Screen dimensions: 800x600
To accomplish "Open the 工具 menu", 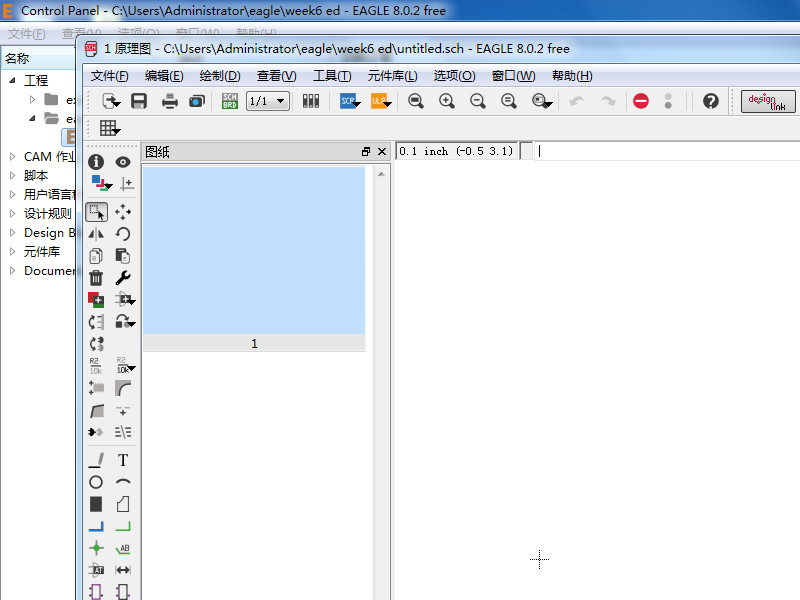I will (x=332, y=76).
